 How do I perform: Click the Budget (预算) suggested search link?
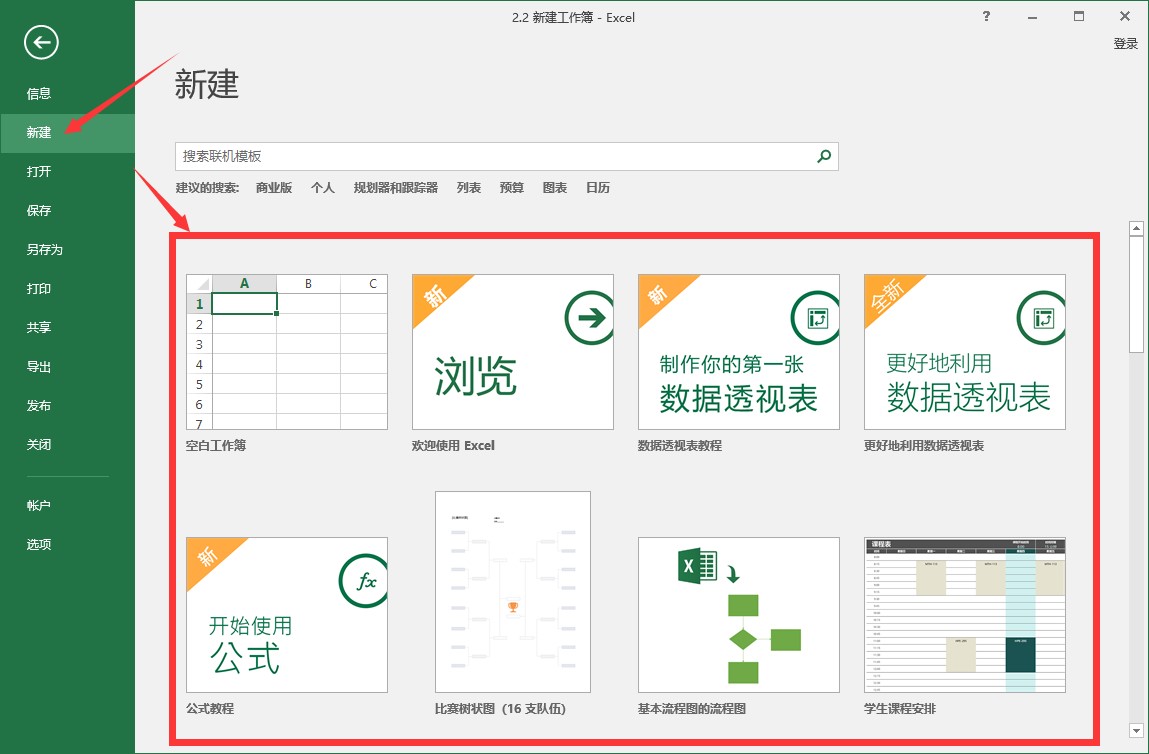512,188
